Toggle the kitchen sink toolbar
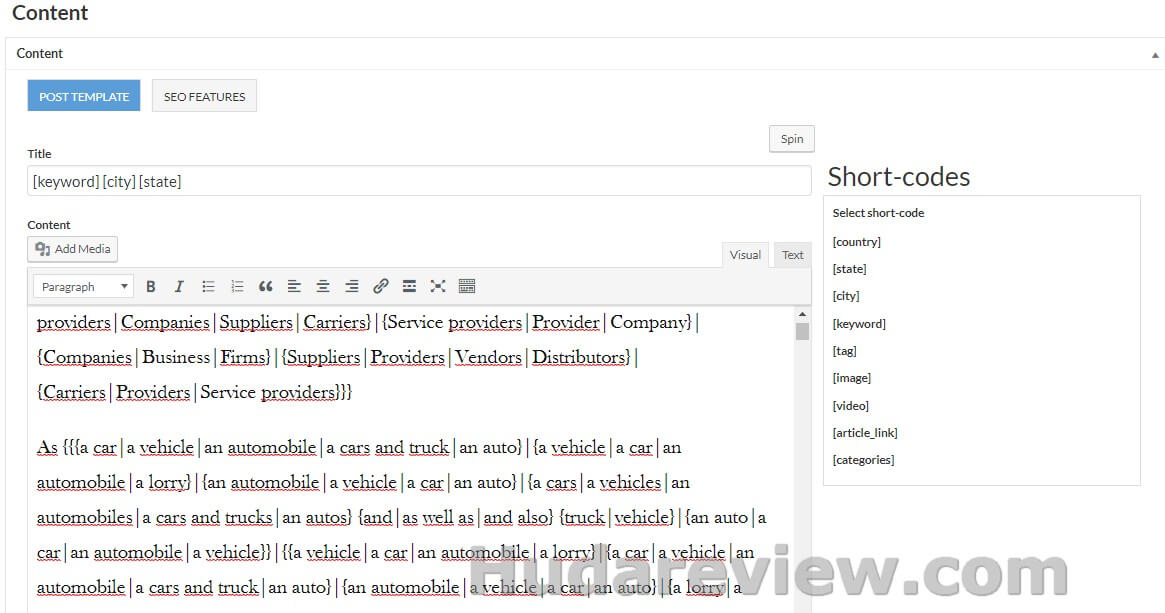 click(467, 286)
